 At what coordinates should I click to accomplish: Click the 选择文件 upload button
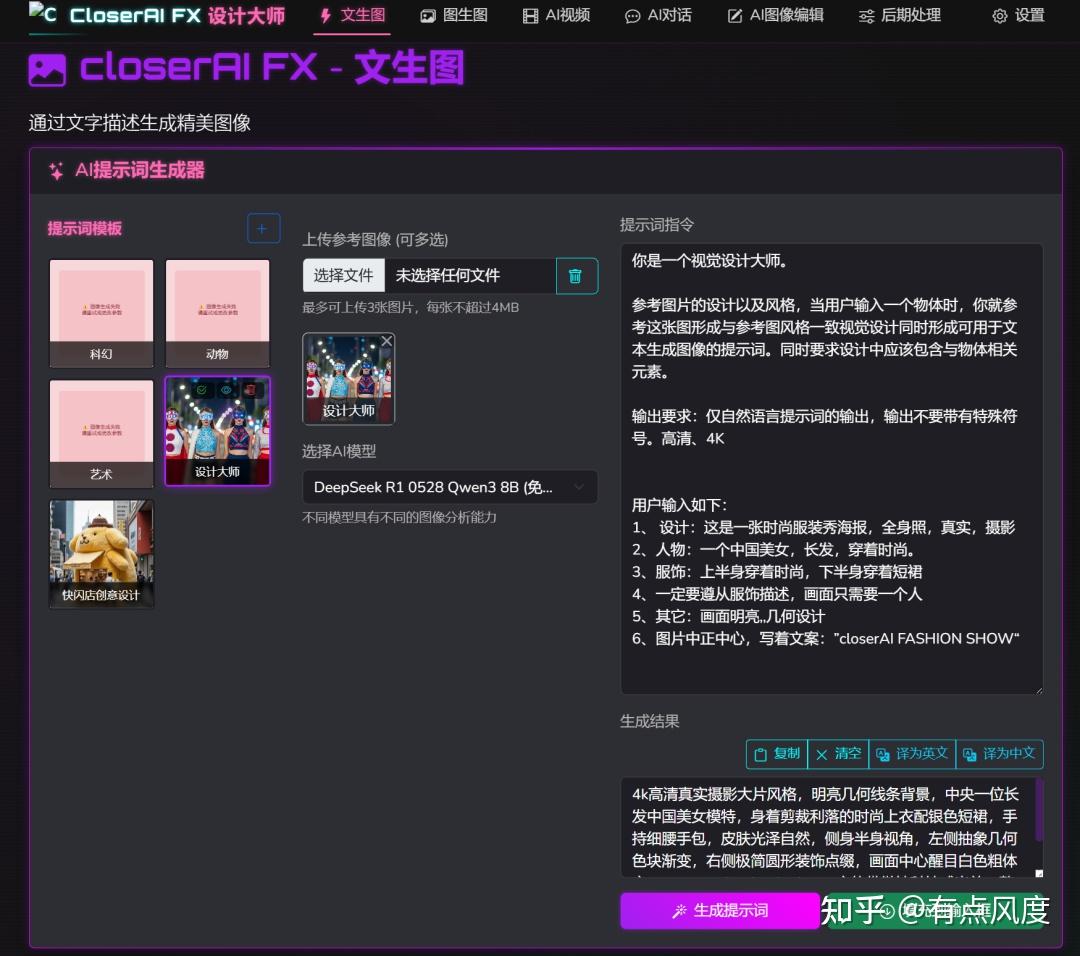click(x=343, y=275)
